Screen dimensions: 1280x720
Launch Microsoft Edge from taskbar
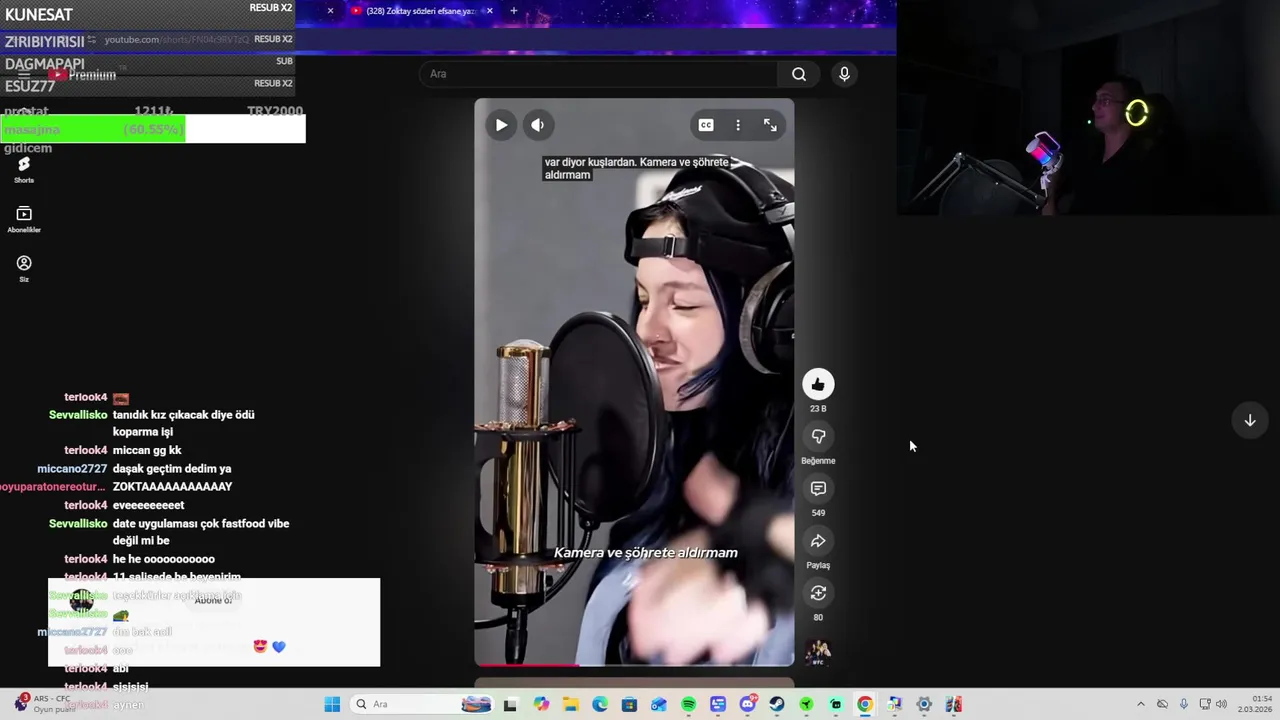tap(600, 704)
